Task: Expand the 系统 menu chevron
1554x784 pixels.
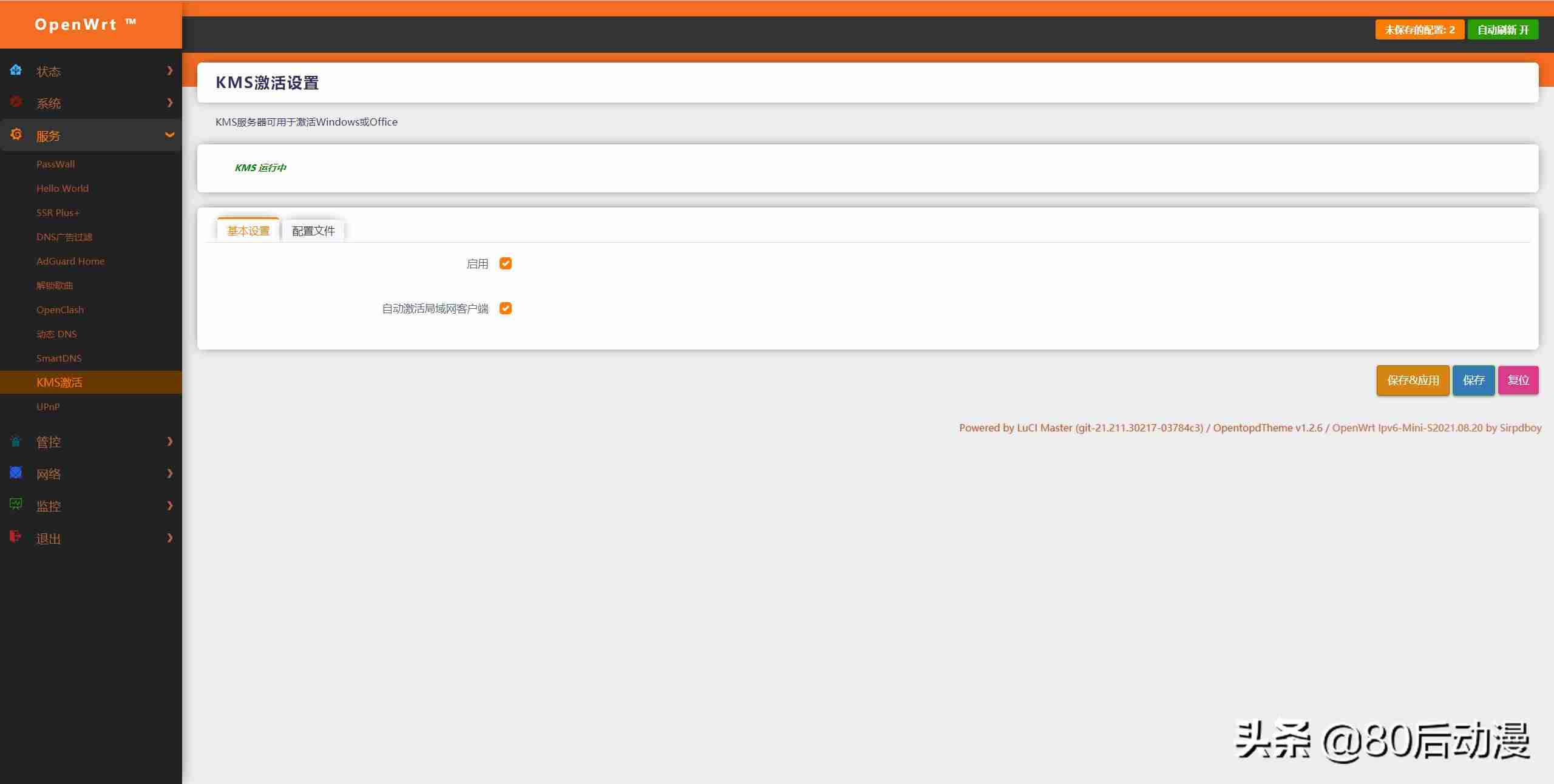Action: (x=169, y=103)
